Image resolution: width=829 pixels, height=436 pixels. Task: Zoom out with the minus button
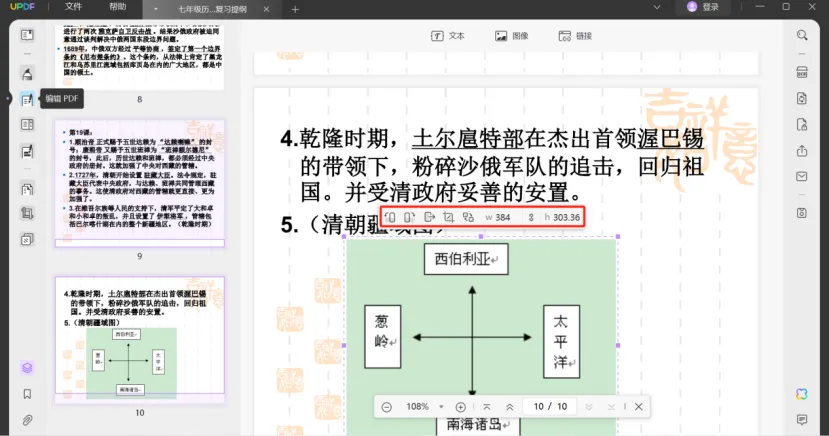[386, 407]
